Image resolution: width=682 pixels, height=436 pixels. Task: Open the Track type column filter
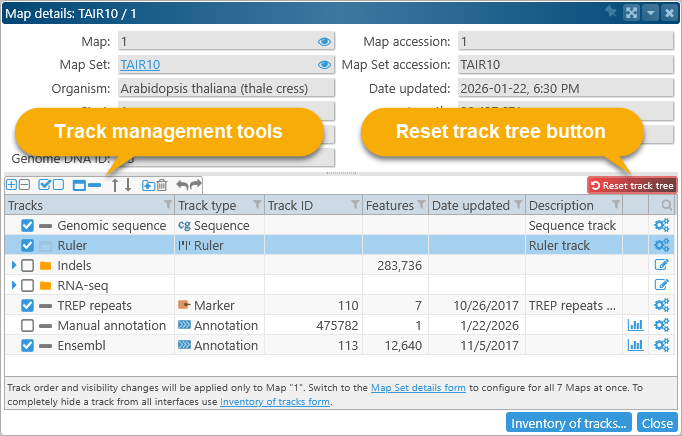[x=256, y=206]
